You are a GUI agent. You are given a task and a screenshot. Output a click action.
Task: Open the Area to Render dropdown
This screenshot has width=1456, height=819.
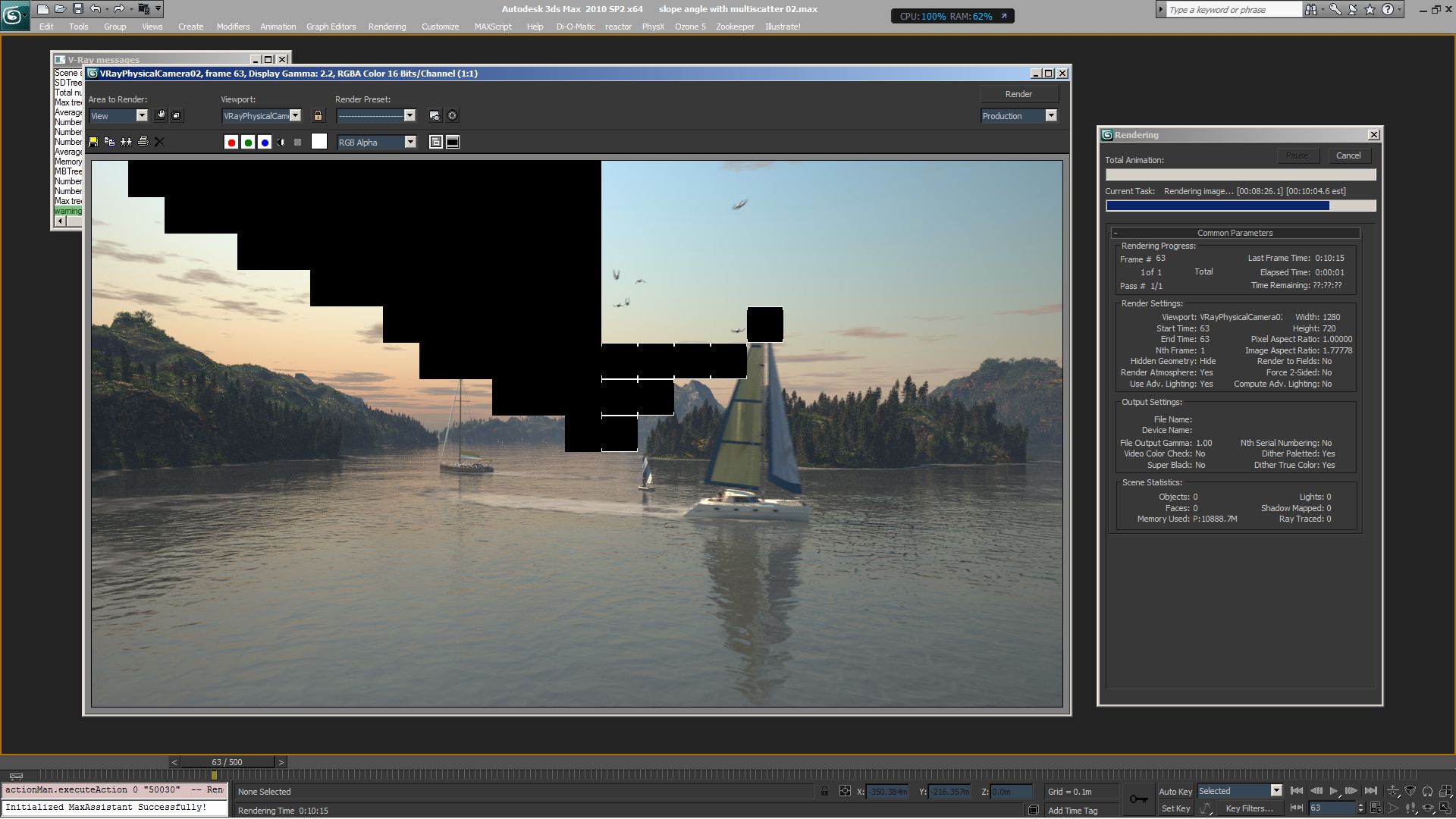click(x=142, y=115)
